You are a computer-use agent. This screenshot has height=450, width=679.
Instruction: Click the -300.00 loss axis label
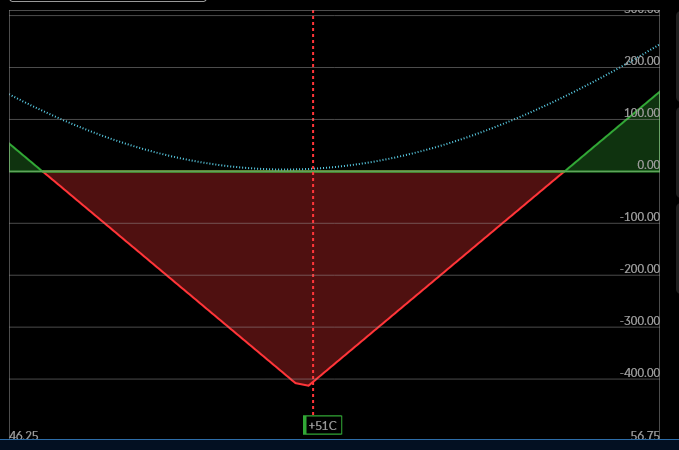[x=640, y=321]
